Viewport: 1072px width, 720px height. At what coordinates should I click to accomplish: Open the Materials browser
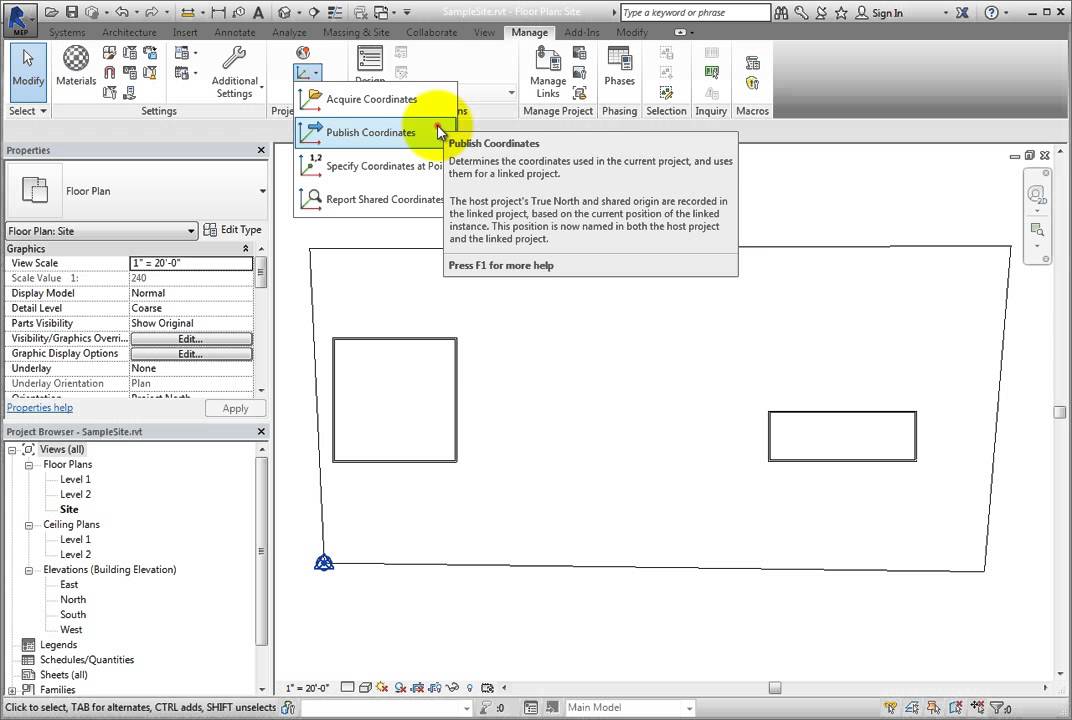click(75, 67)
